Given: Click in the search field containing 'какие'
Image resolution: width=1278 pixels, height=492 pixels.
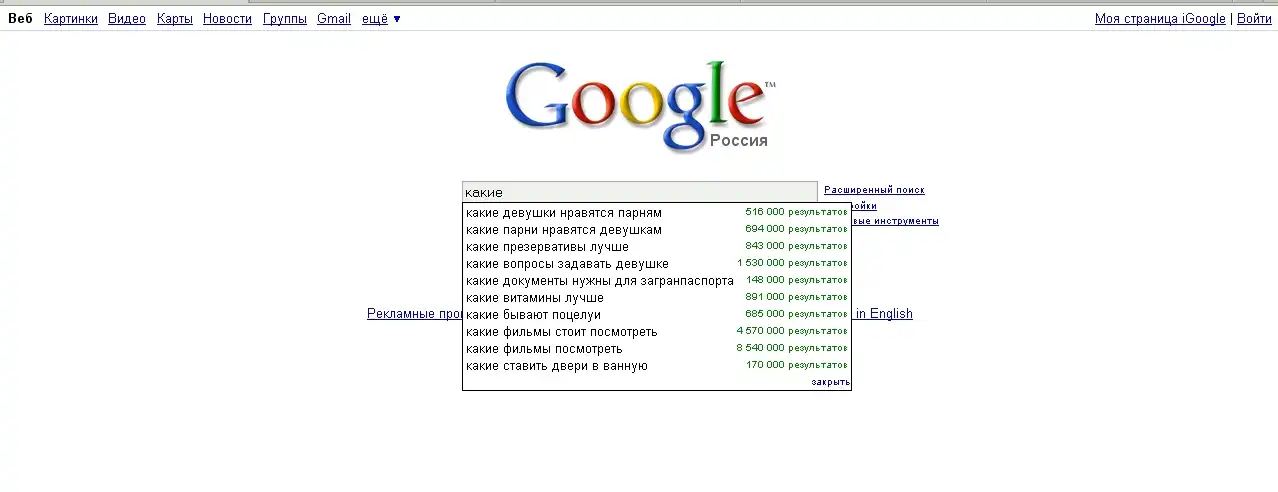Looking at the screenshot, I should 640,192.
